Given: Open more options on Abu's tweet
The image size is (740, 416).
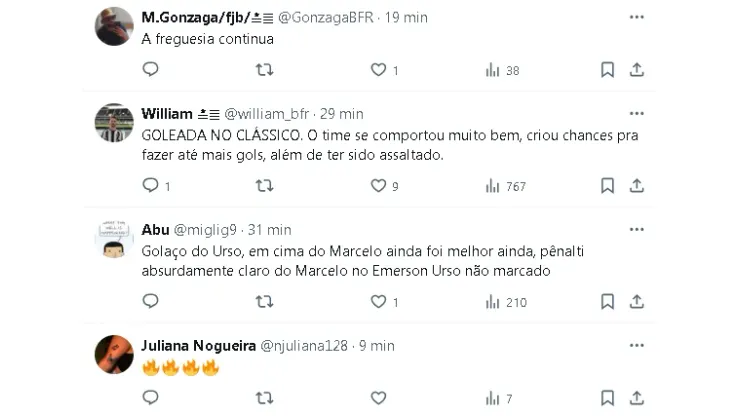Looking at the screenshot, I should pyautogui.click(x=636, y=229).
